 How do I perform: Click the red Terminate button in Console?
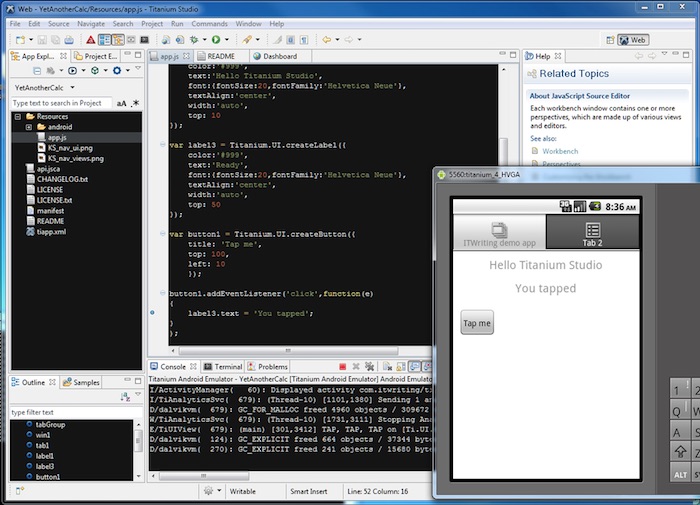pyautogui.click(x=343, y=367)
